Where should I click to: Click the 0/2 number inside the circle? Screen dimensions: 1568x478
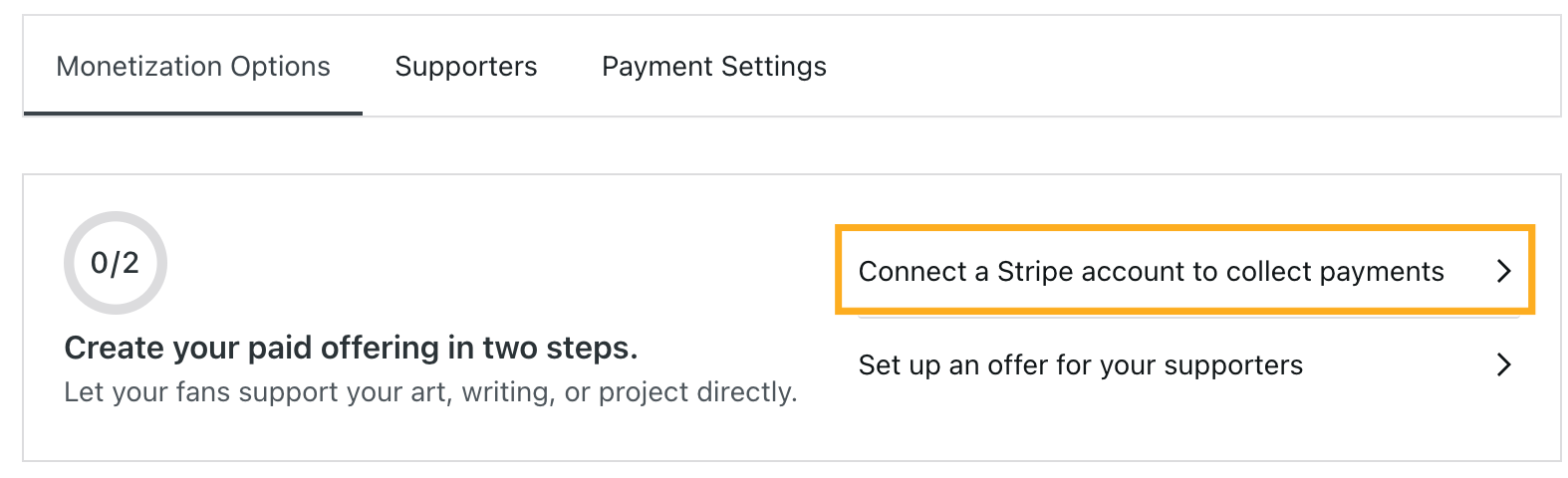click(116, 263)
